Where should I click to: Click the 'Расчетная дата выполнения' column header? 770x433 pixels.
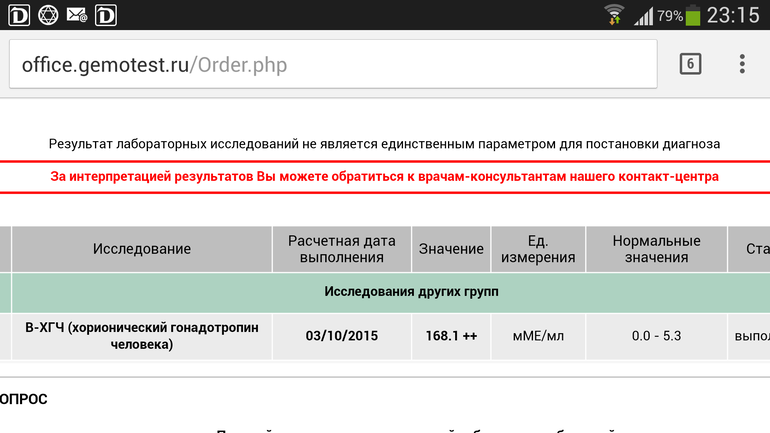pos(341,249)
